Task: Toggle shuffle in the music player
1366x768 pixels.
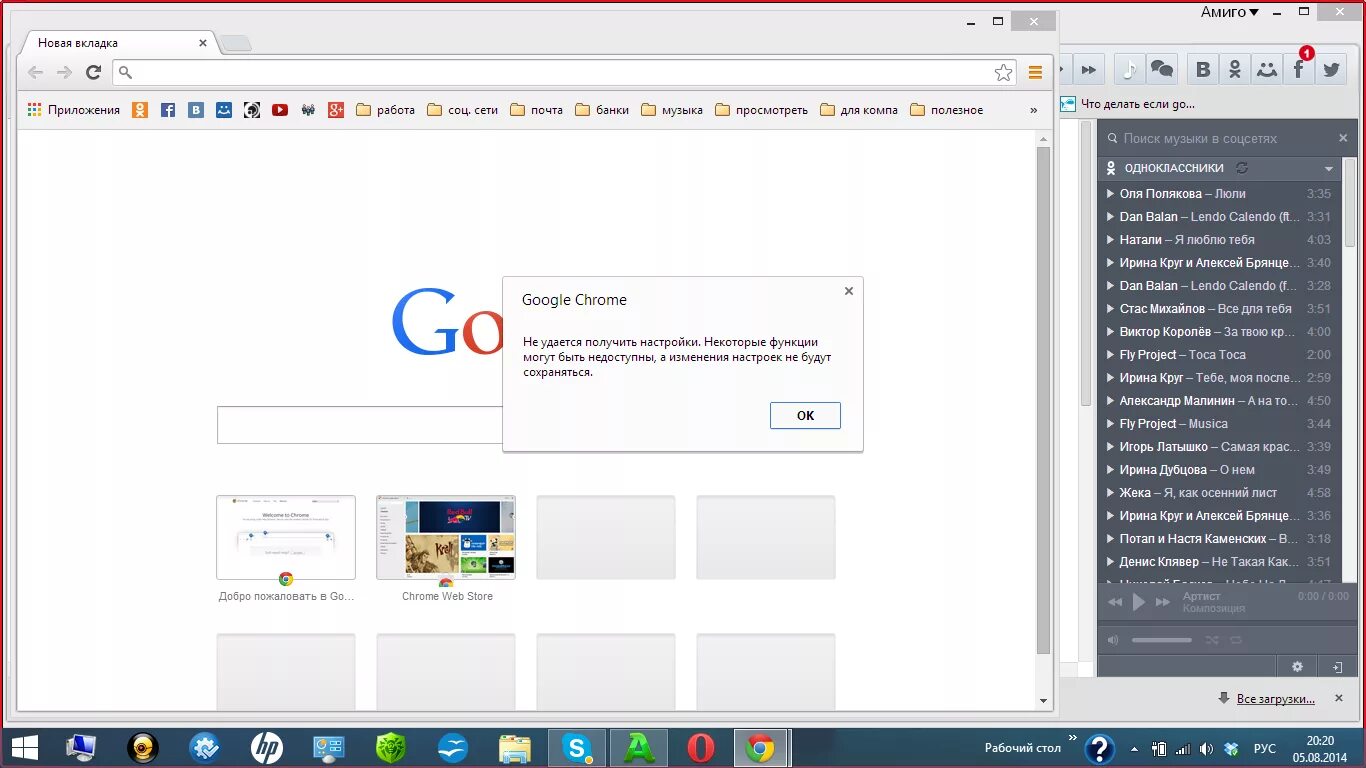Action: click(x=1212, y=640)
